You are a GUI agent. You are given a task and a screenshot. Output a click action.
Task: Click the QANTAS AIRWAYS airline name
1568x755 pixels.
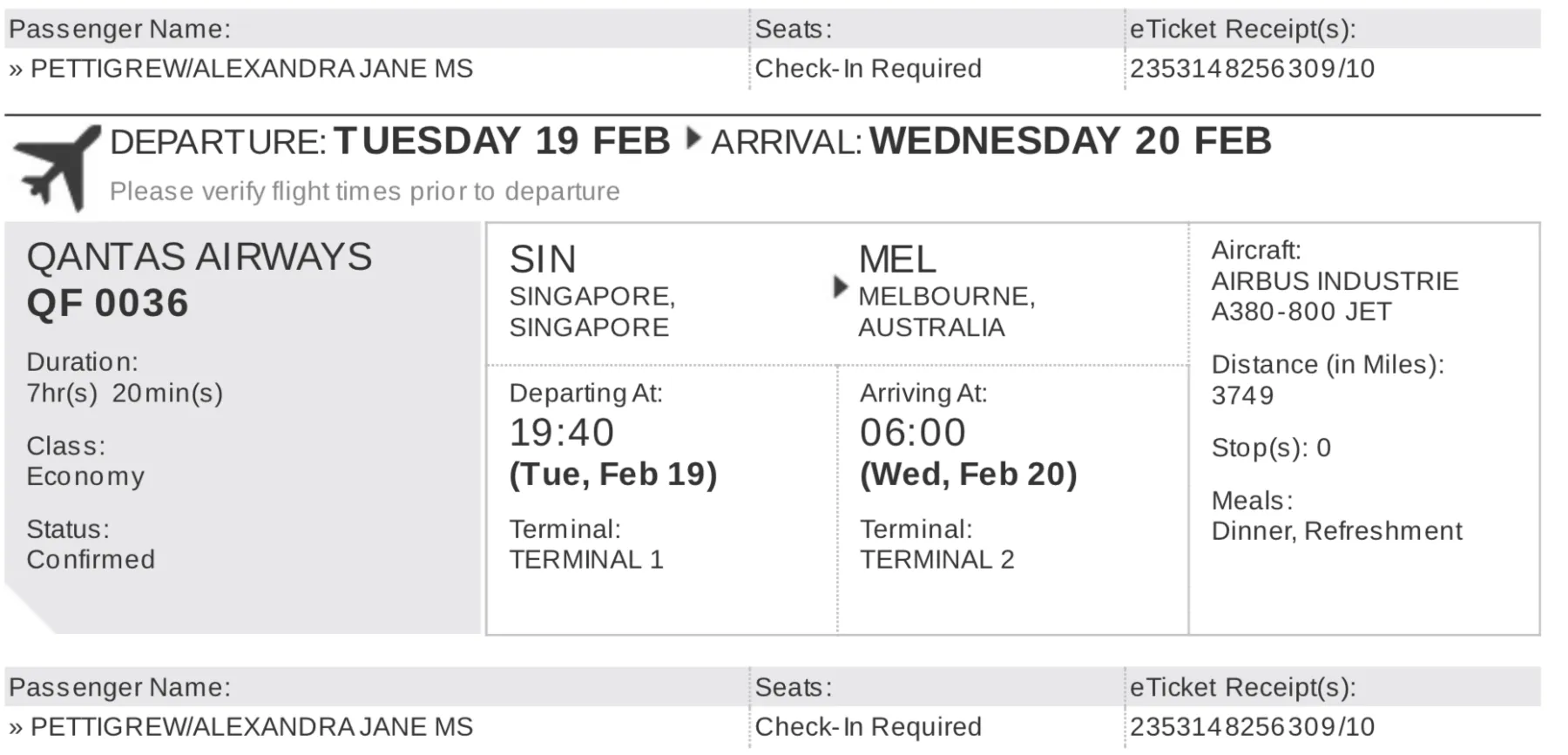[199, 257]
